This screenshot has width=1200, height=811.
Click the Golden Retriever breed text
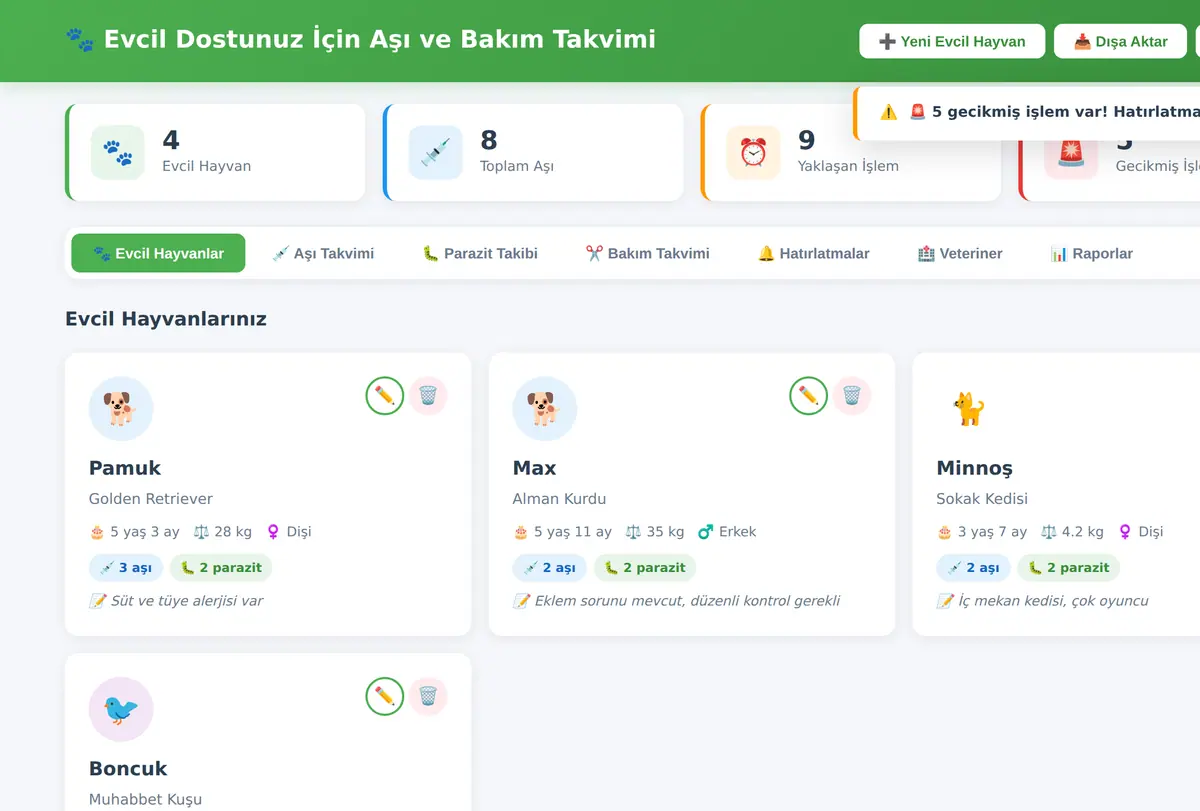pos(151,499)
